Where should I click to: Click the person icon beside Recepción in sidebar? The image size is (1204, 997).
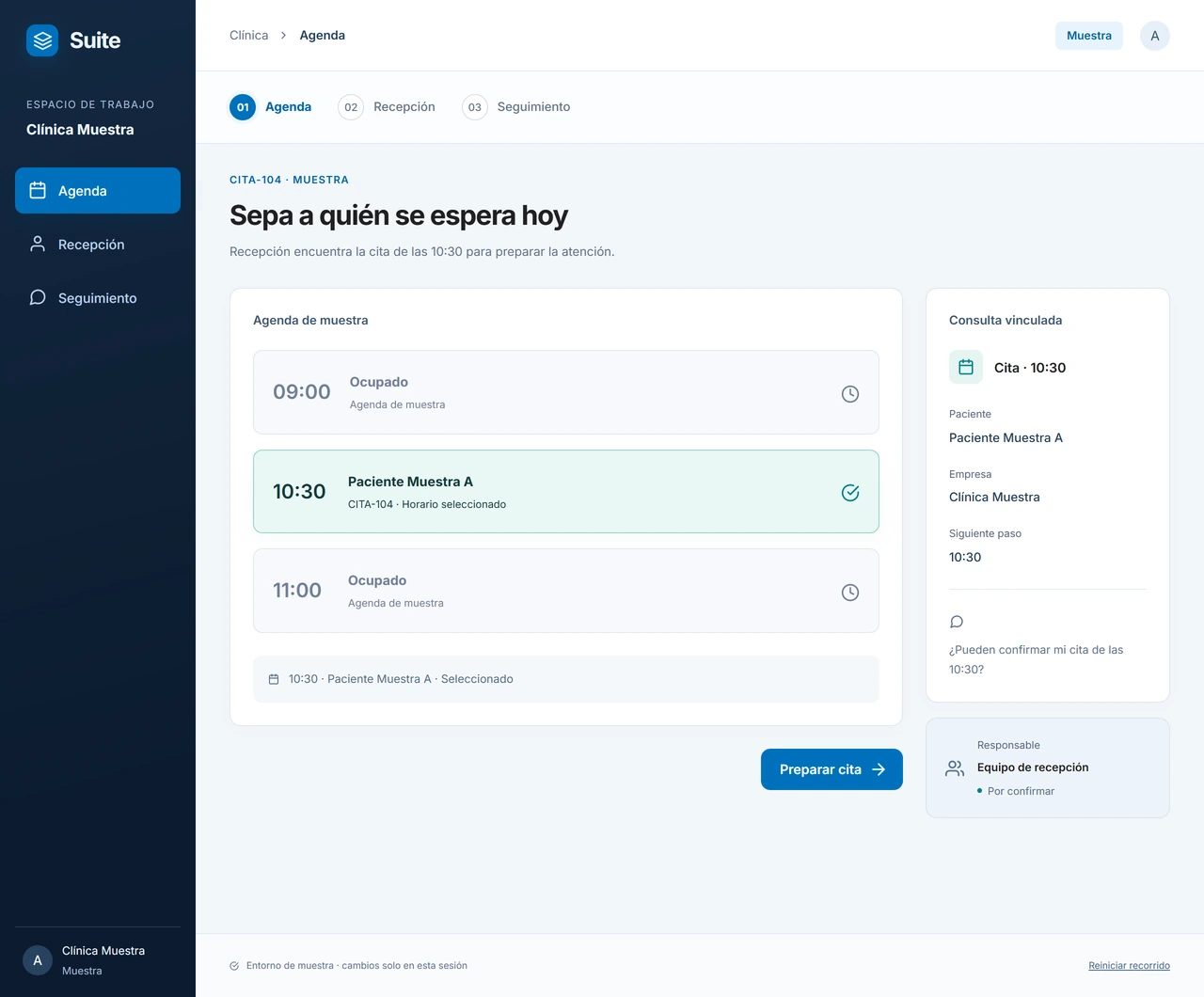pyautogui.click(x=38, y=244)
